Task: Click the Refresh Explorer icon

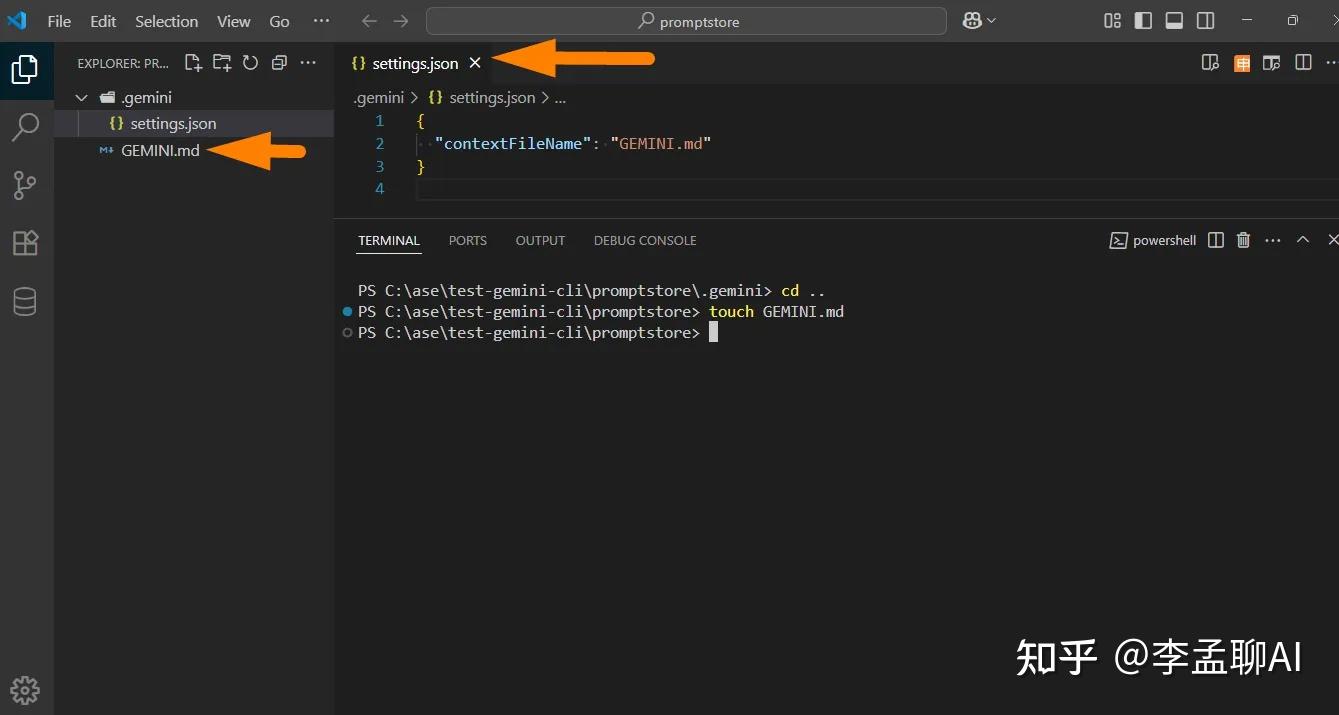Action: click(250, 62)
